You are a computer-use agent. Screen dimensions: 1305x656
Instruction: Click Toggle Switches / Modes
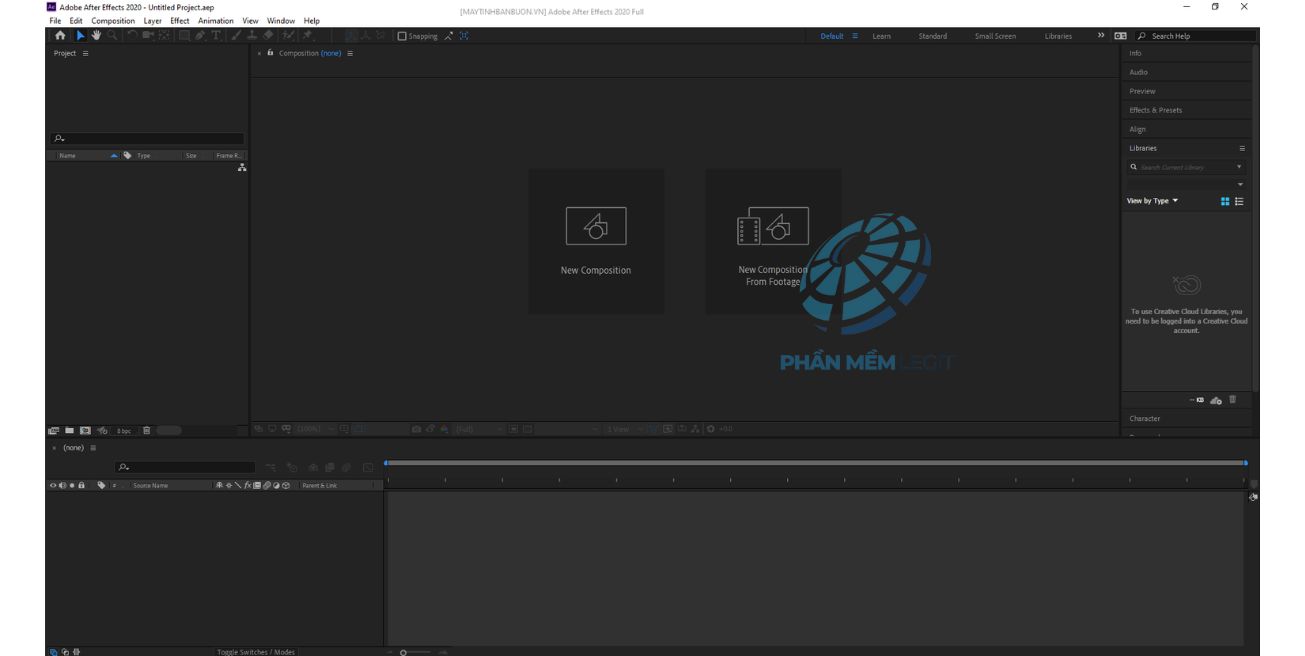[x=256, y=652]
